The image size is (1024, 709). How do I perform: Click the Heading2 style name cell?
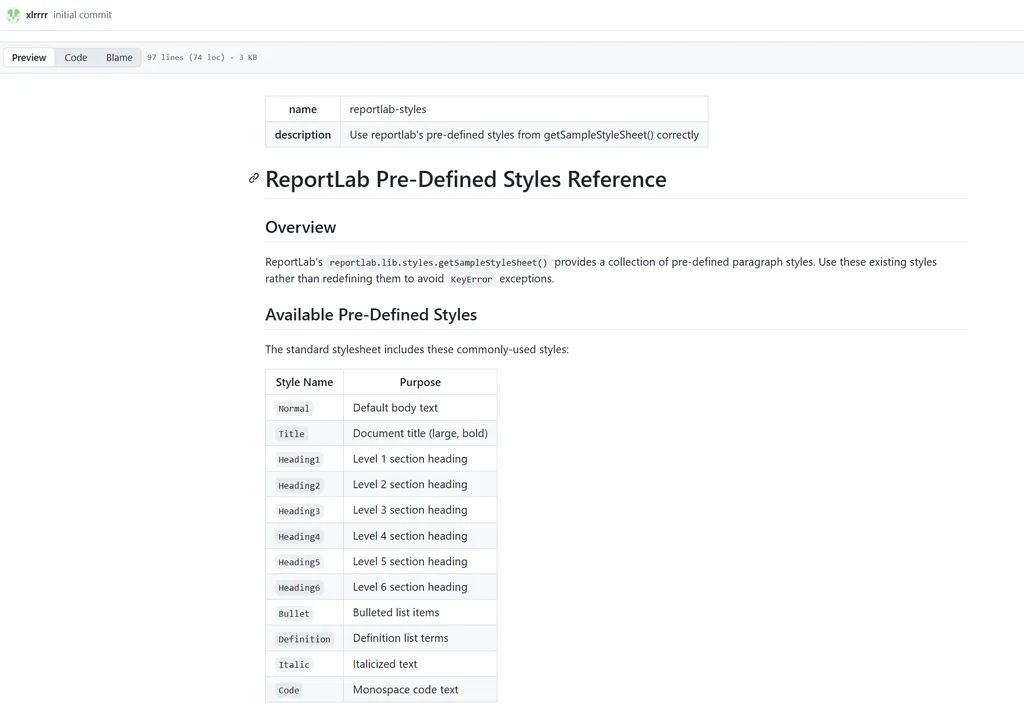(x=304, y=485)
